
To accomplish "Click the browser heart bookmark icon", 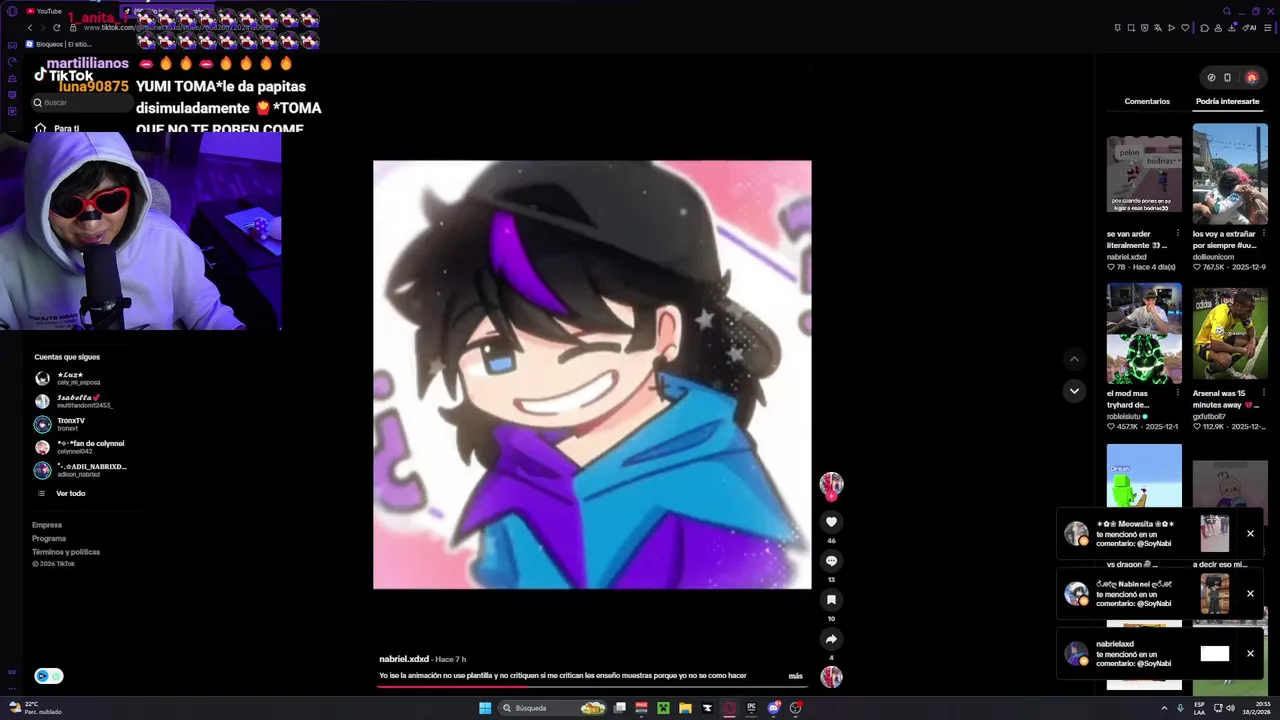I will click(x=1185, y=28).
